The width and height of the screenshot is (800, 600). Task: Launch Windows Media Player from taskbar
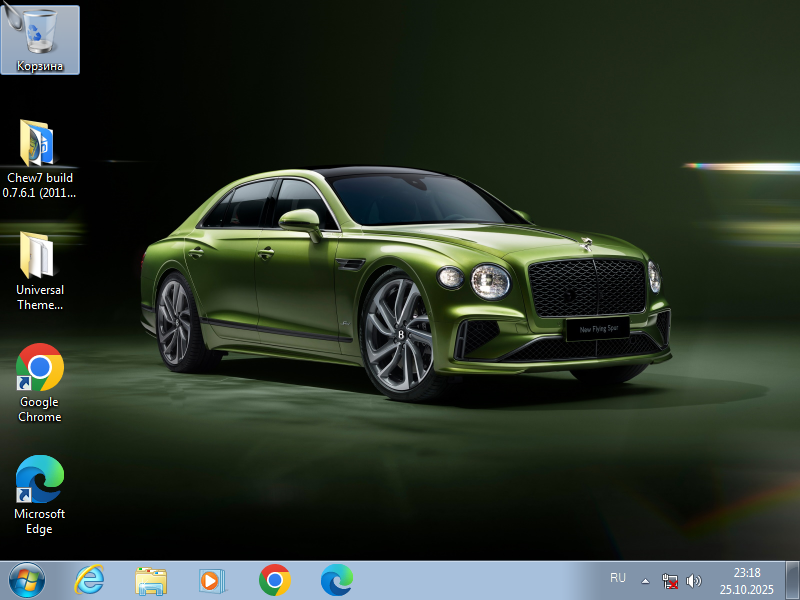coord(212,580)
